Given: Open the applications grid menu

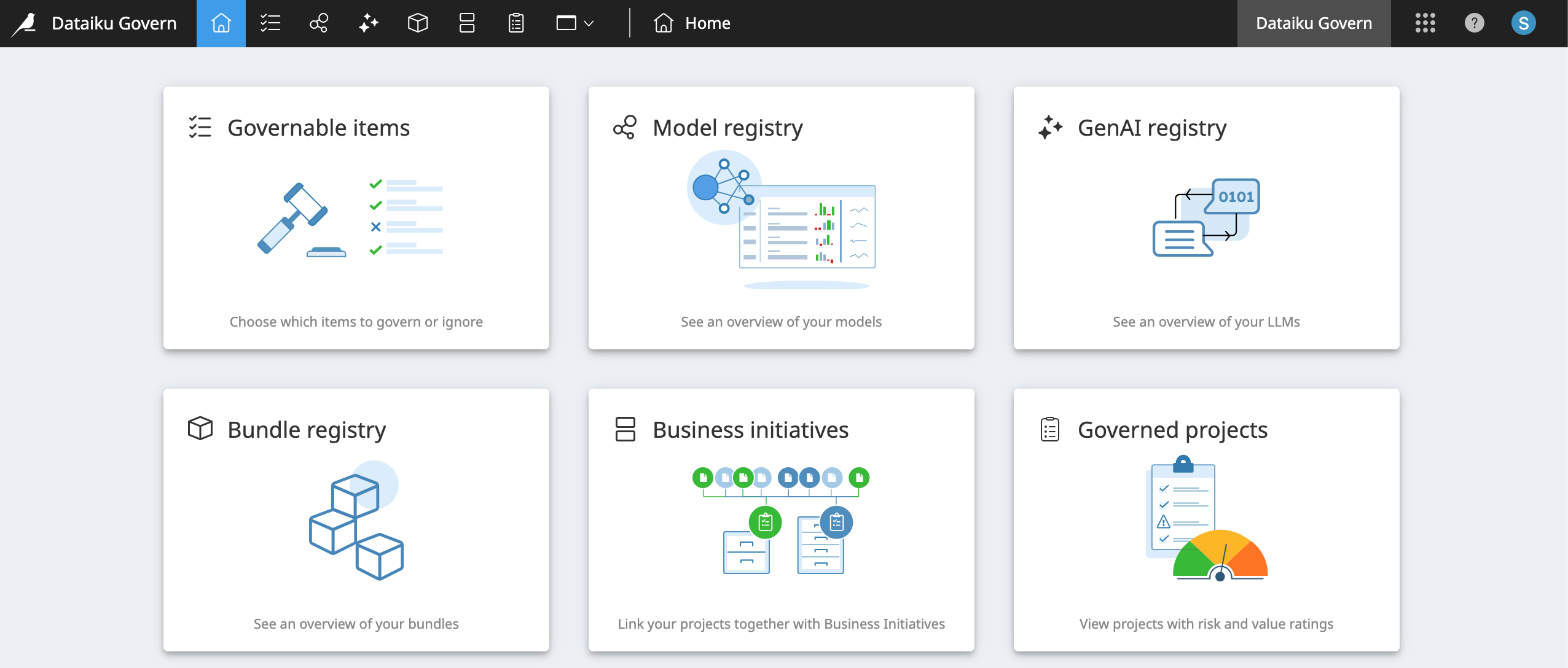Looking at the screenshot, I should tap(1425, 23).
